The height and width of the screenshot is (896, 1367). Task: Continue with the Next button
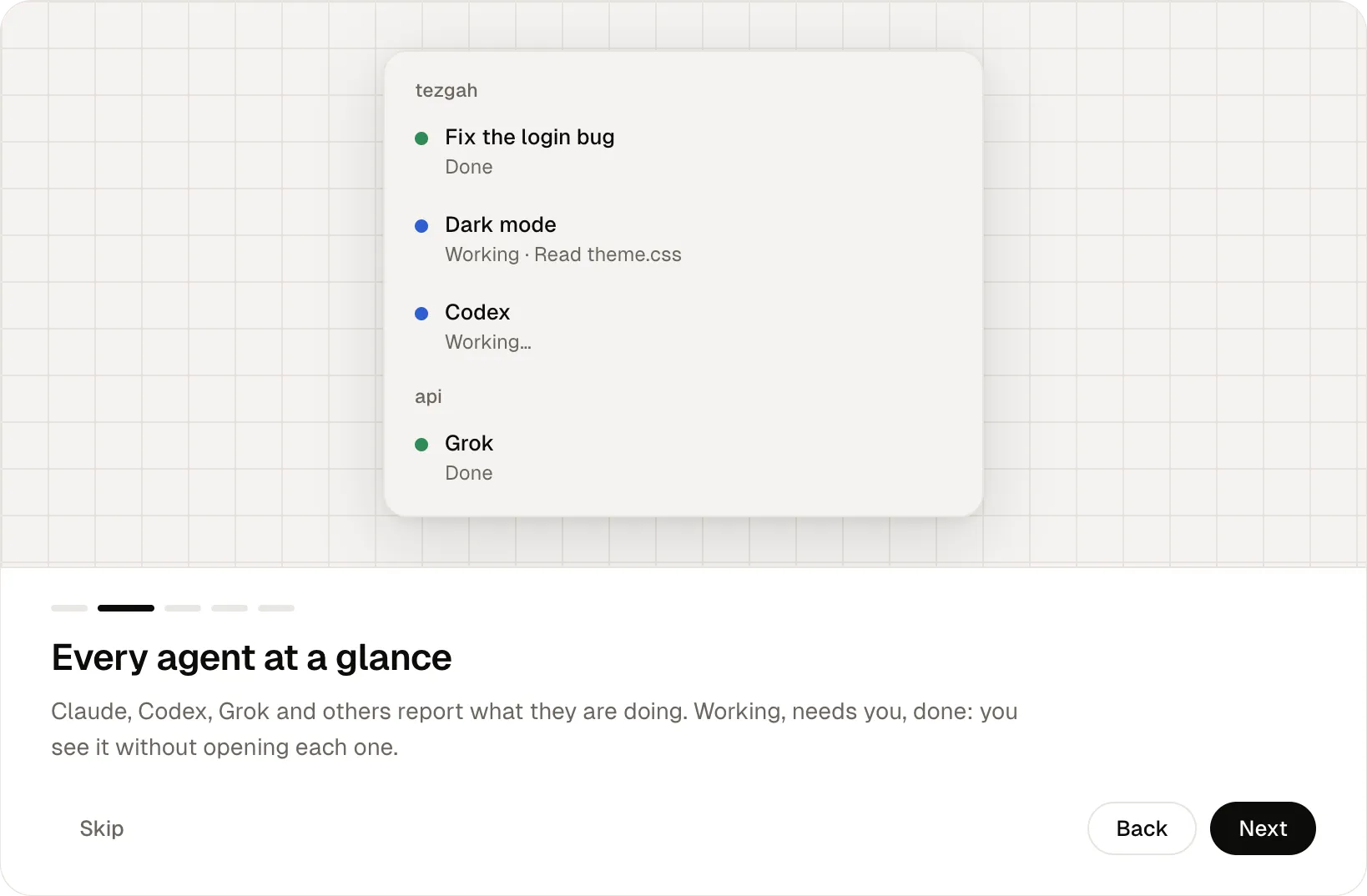(x=1263, y=828)
